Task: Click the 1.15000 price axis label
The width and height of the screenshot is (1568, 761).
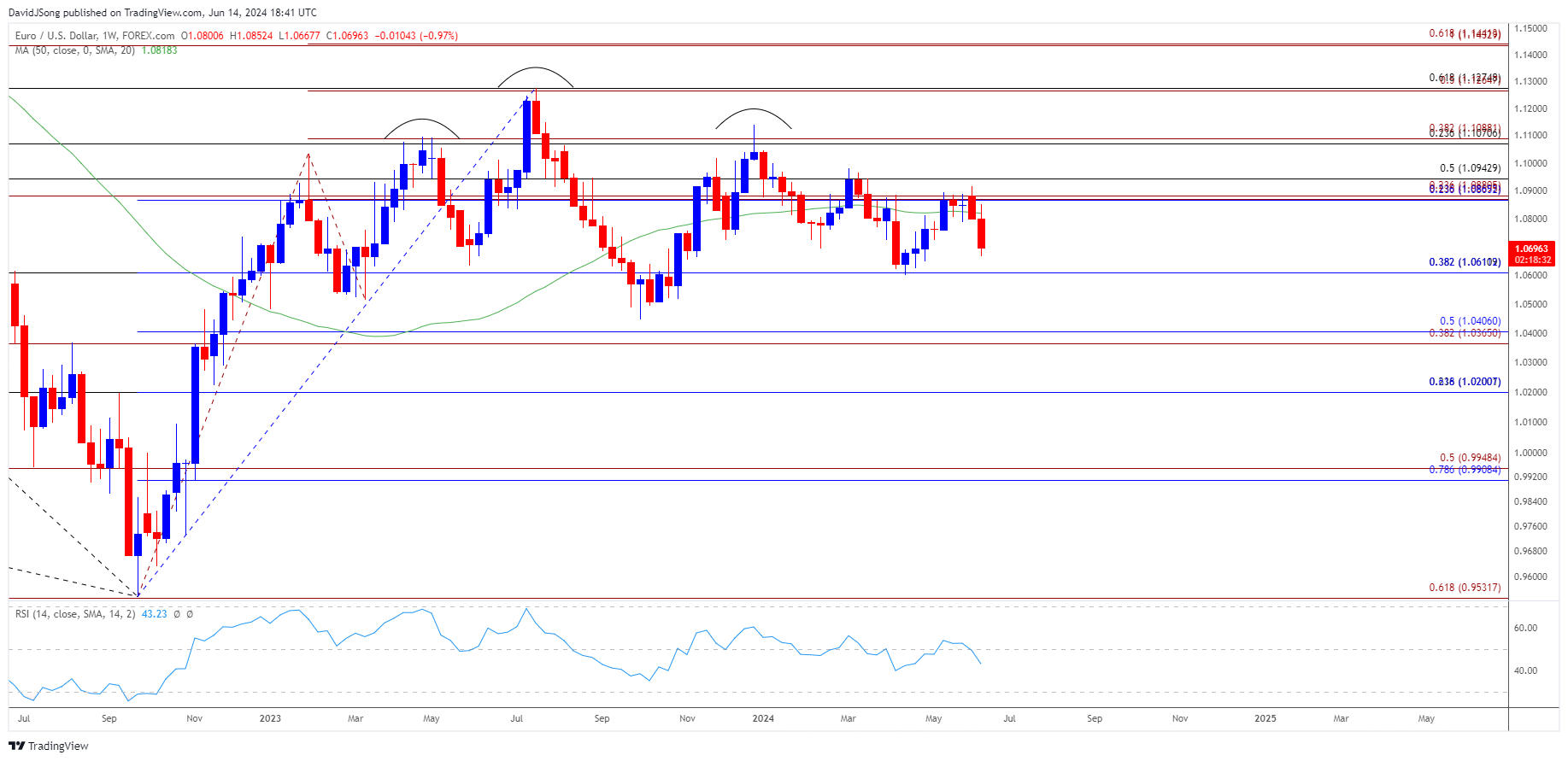Action: click(x=1530, y=28)
